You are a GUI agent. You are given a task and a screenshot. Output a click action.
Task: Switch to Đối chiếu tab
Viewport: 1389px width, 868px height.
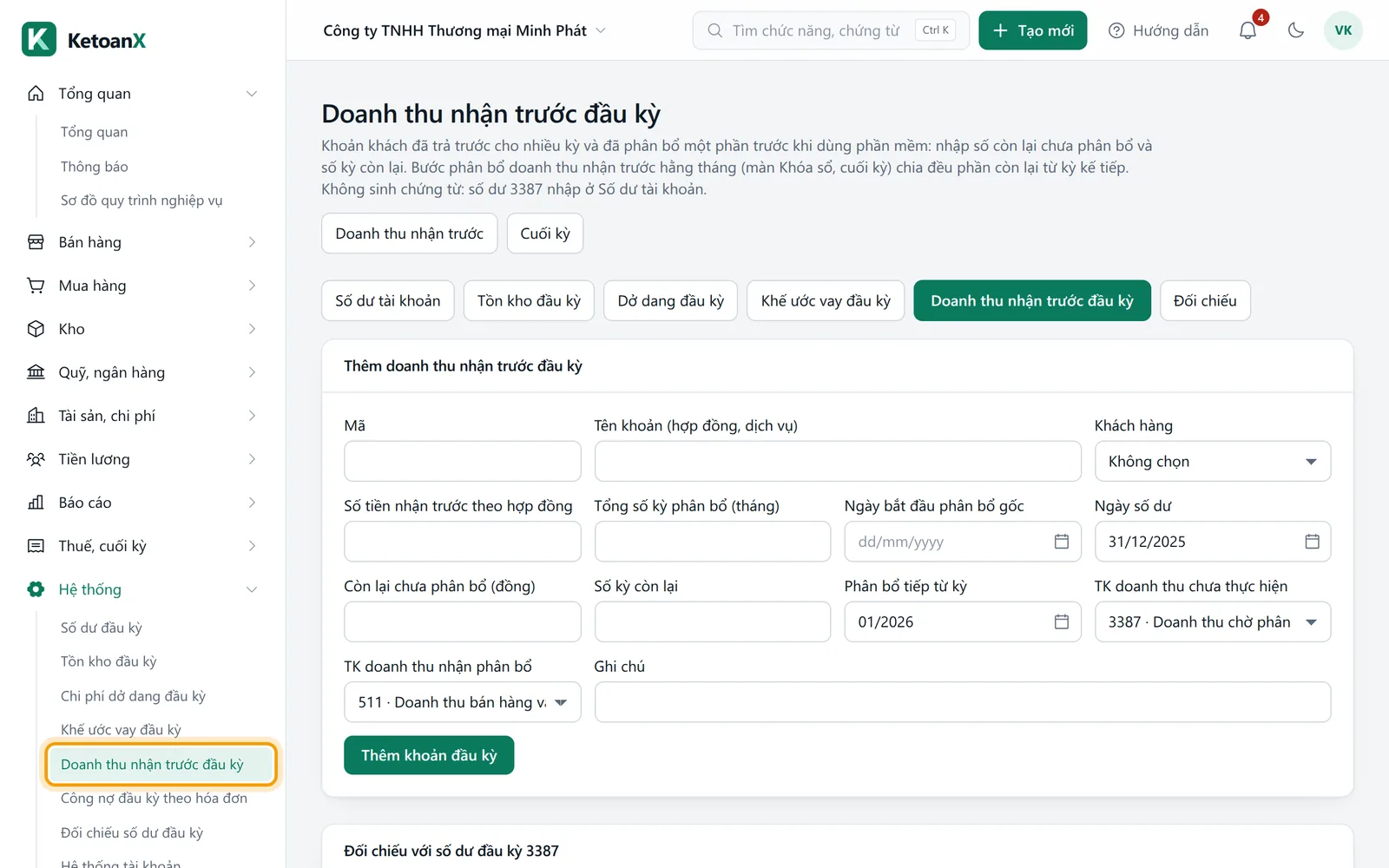click(x=1205, y=300)
